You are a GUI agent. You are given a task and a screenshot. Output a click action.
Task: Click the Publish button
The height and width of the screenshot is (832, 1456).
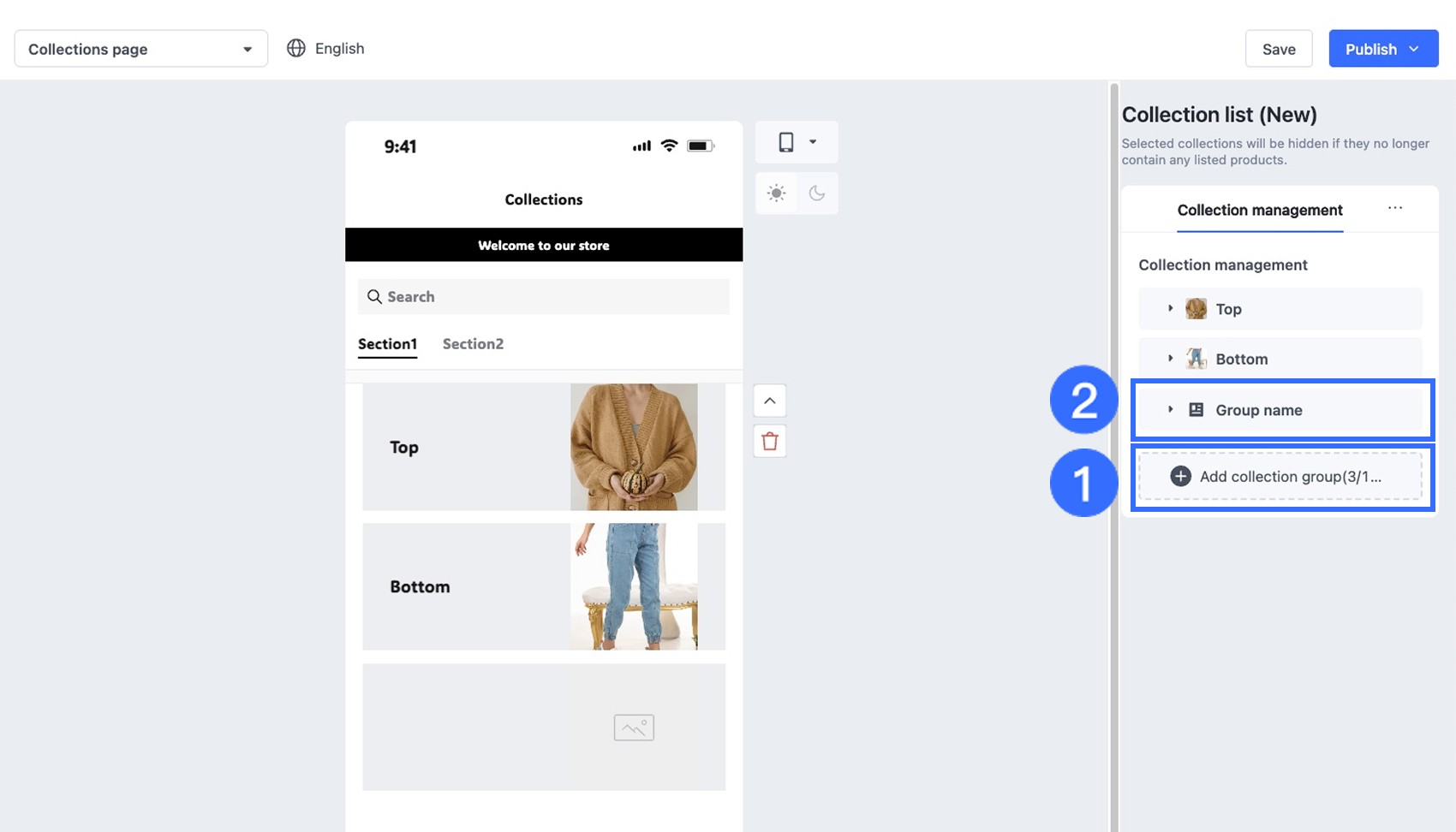click(1383, 49)
